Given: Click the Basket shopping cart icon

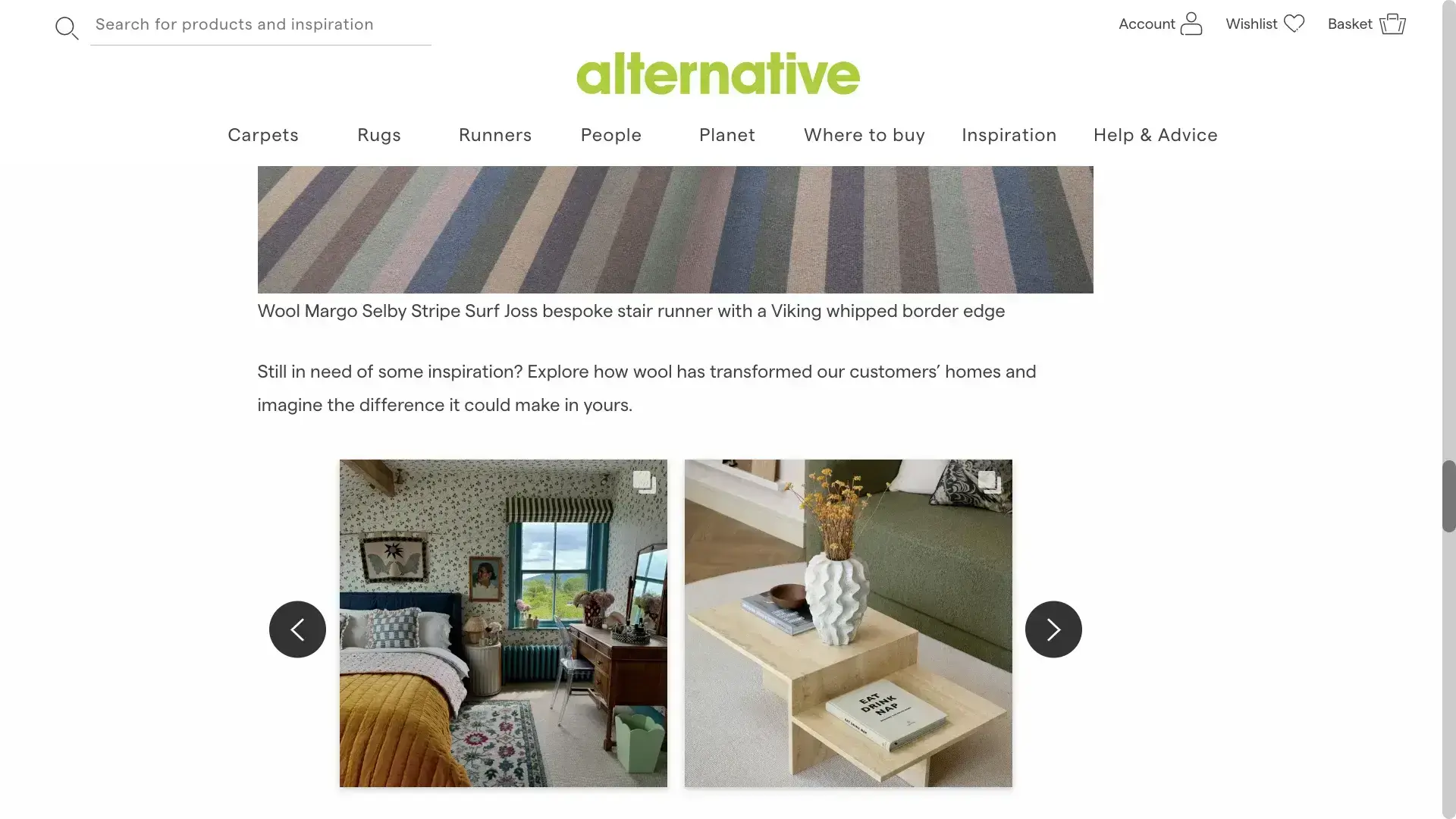Looking at the screenshot, I should [1392, 25].
